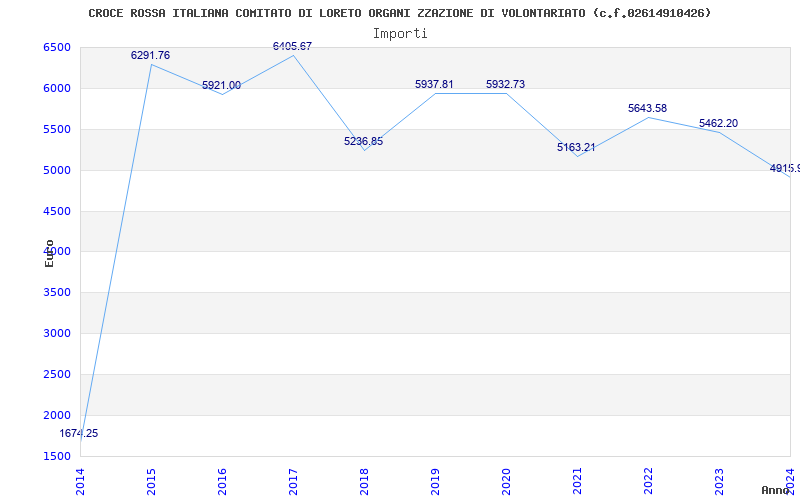This screenshot has width=800, height=500.
Task: Click data label 5937.81
Action: click(x=434, y=85)
